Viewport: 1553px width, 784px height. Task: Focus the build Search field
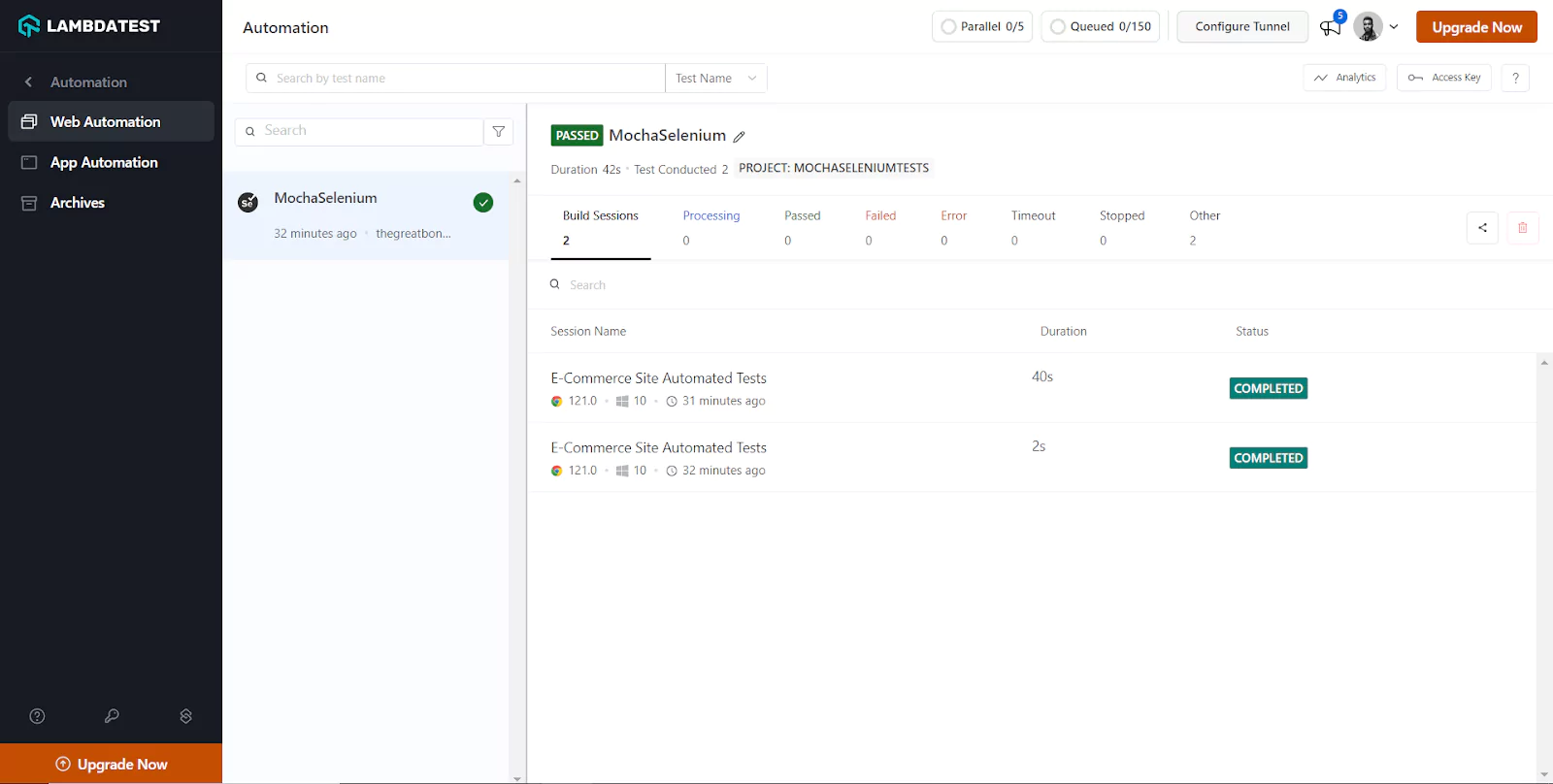359,131
